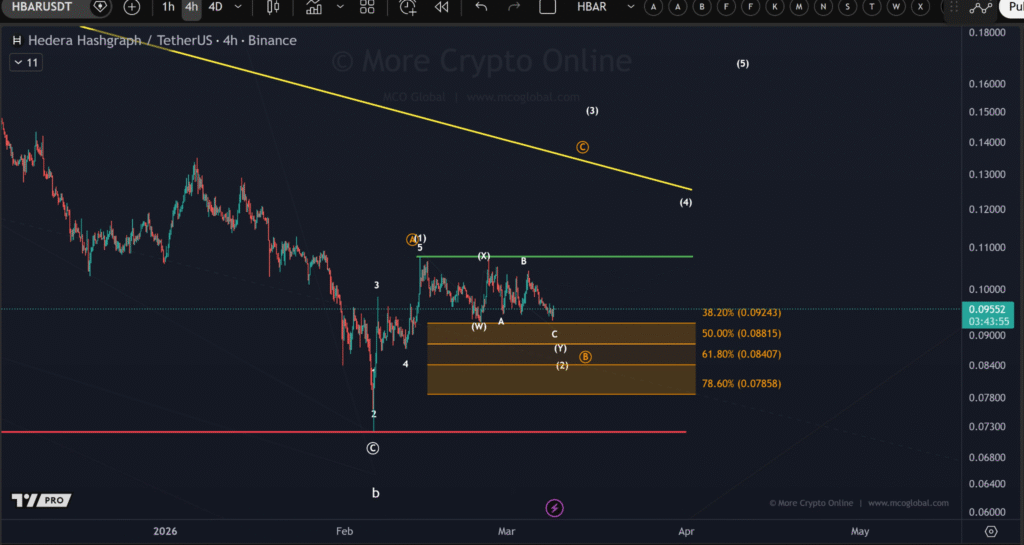Expand the timeframe interval dropdown

click(x=238, y=7)
